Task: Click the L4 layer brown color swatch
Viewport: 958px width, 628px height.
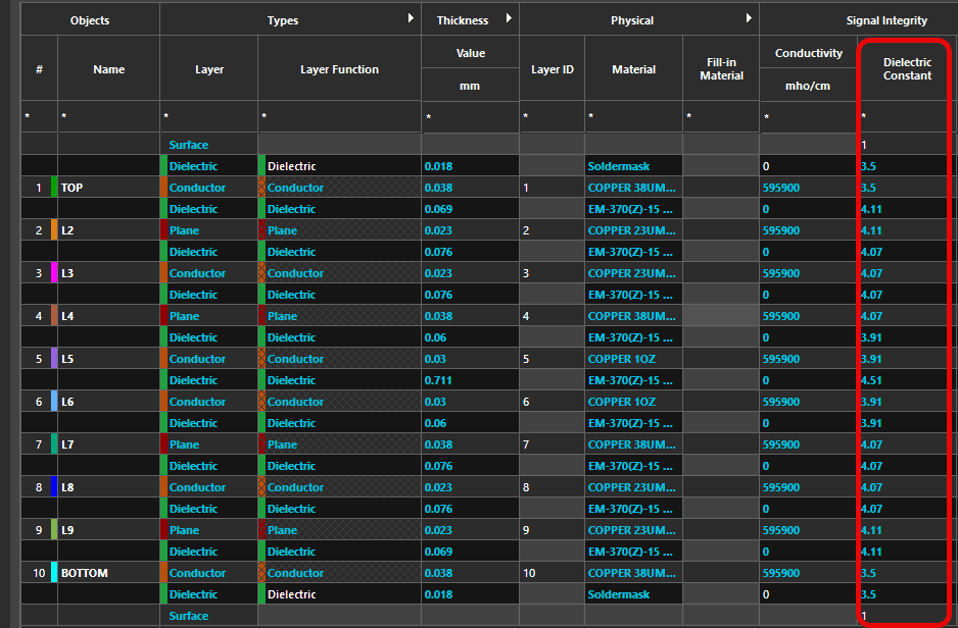Action: (x=54, y=315)
